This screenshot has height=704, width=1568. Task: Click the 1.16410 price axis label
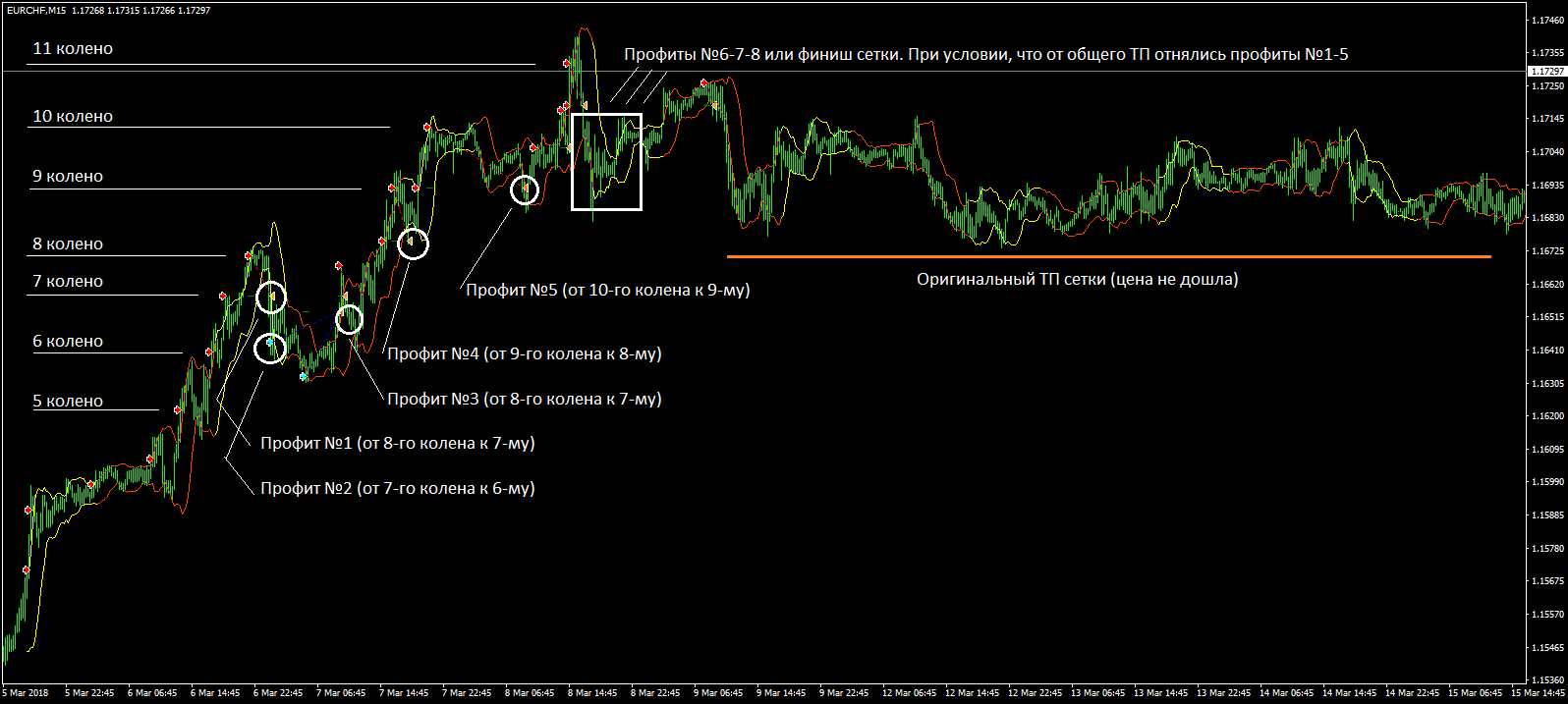[1547, 351]
